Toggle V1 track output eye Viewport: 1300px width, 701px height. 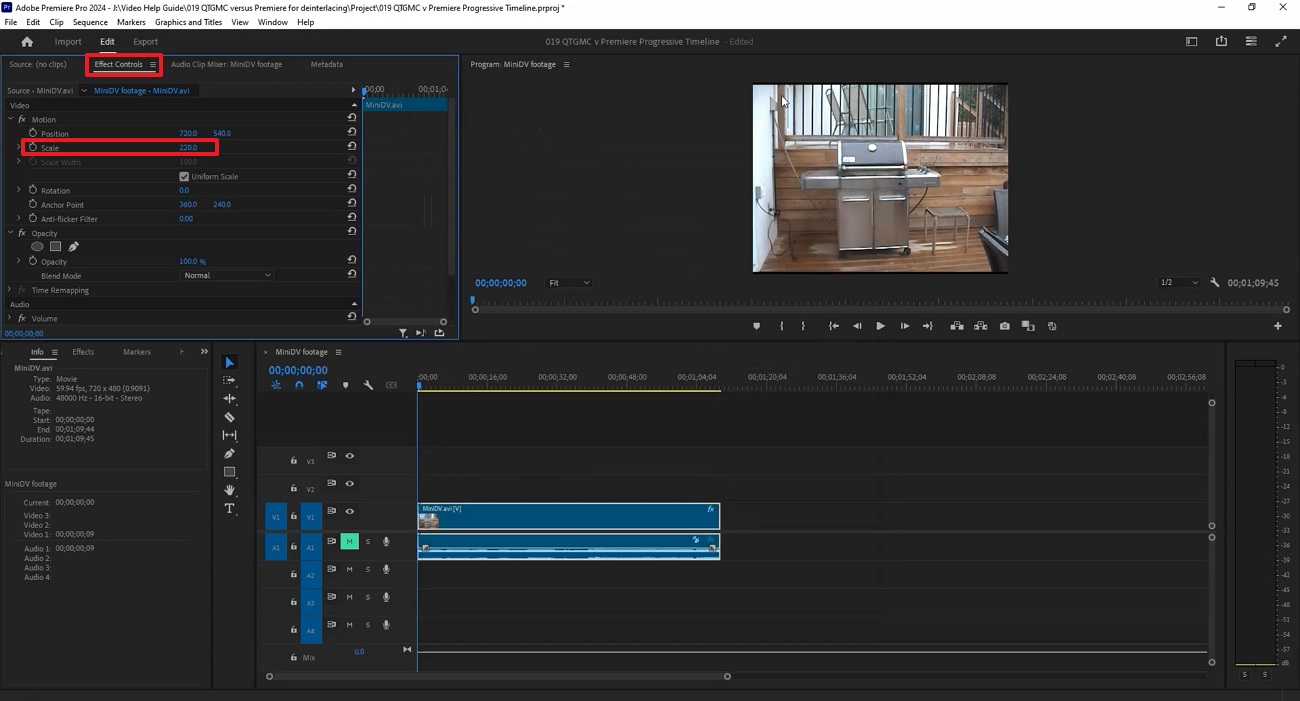(x=350, y=512)
